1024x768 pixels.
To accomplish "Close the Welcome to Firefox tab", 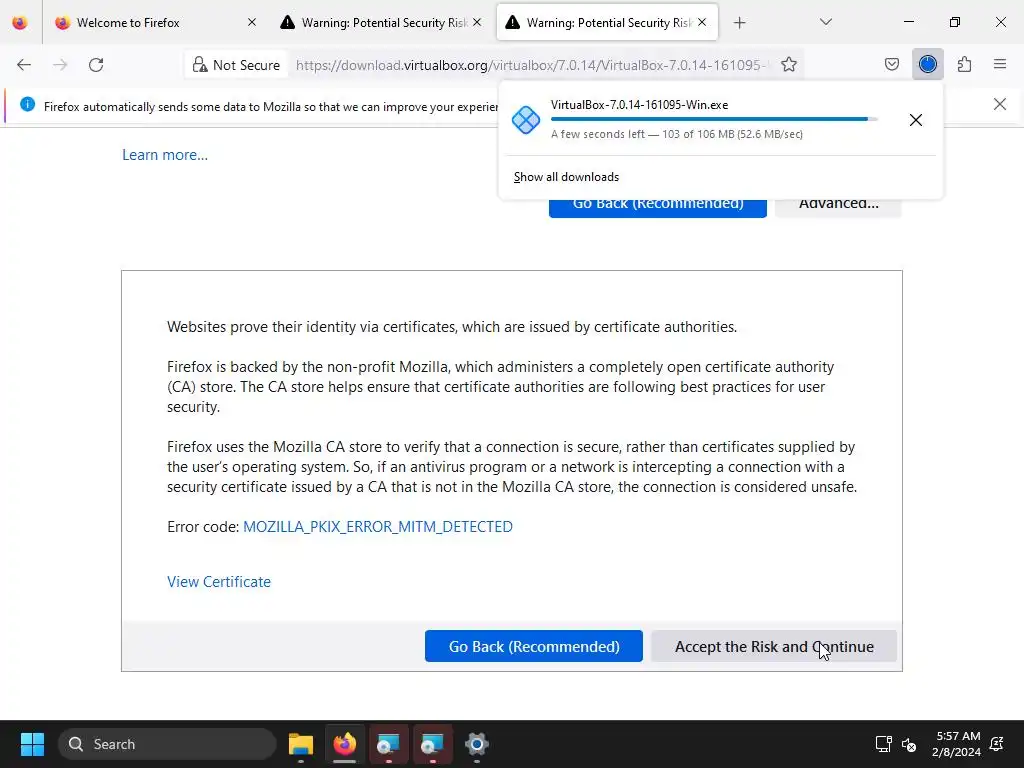I will click(252, 23).
